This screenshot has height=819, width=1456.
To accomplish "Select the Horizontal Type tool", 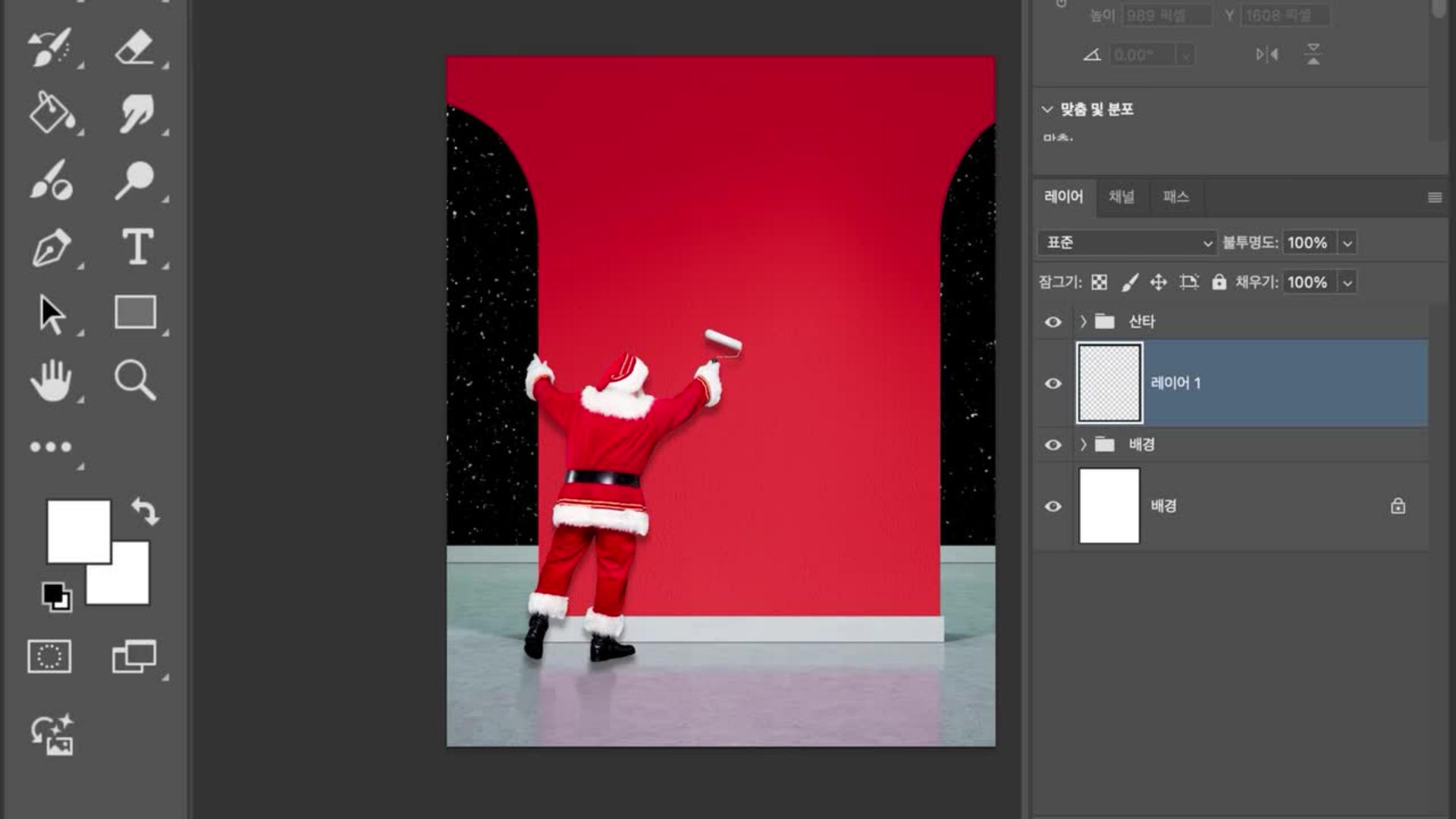I will 137,247.
